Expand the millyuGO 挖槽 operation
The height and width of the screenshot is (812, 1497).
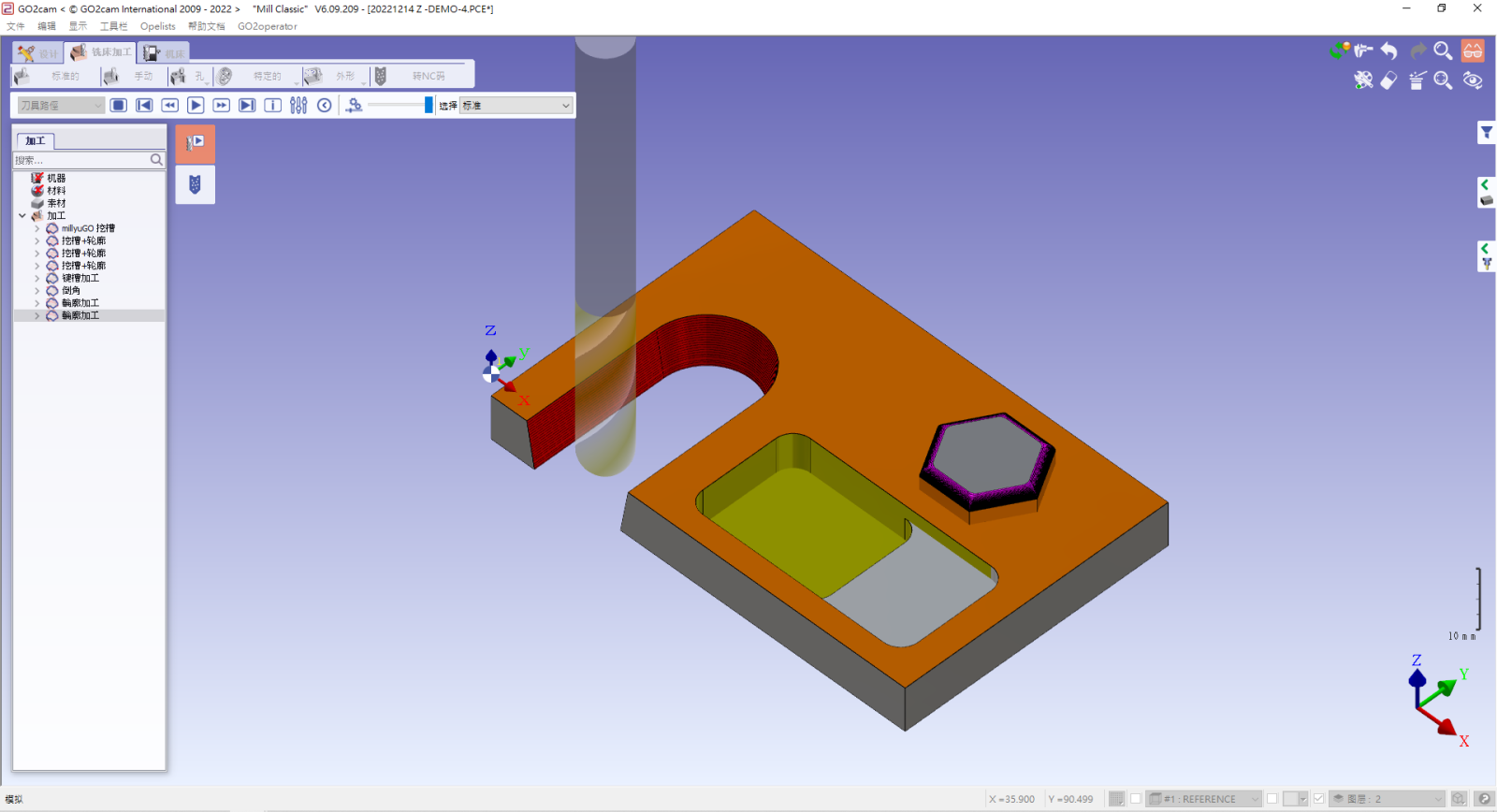click(37, 228)
